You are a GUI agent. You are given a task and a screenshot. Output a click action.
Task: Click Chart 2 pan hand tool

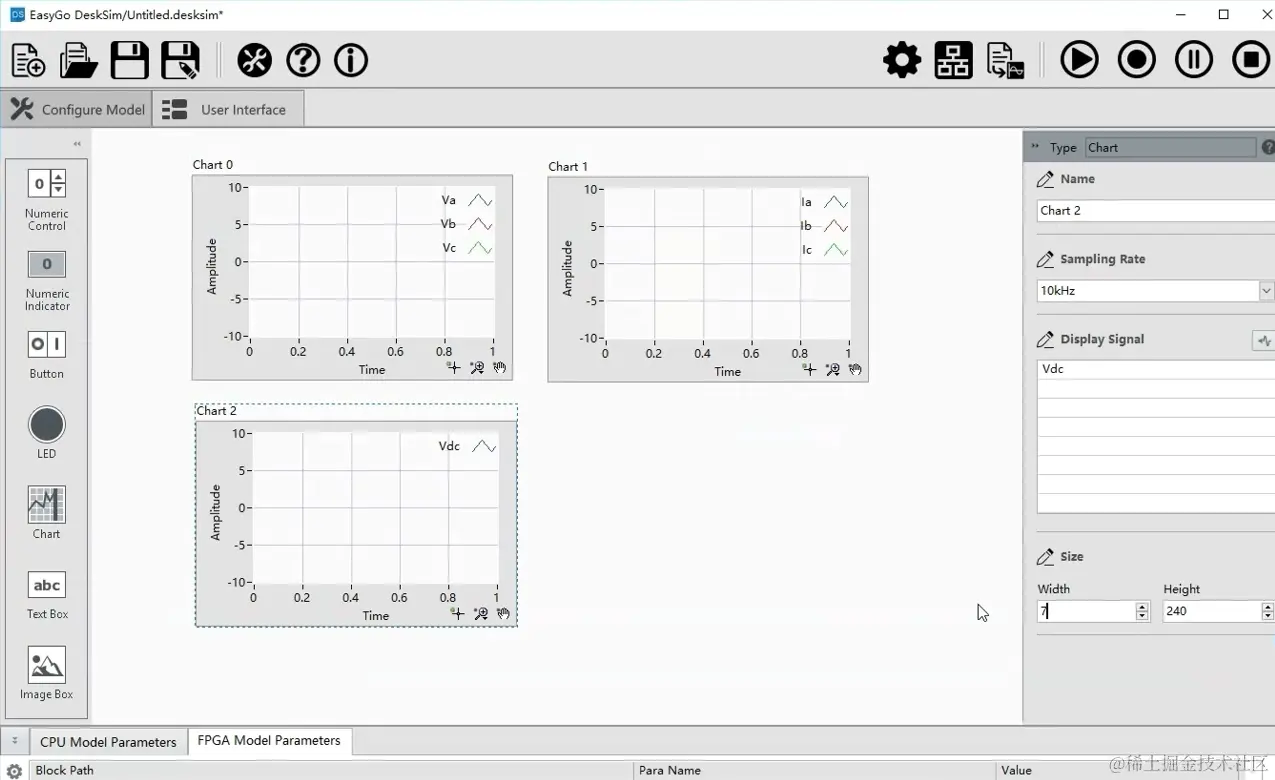point(504,614)
